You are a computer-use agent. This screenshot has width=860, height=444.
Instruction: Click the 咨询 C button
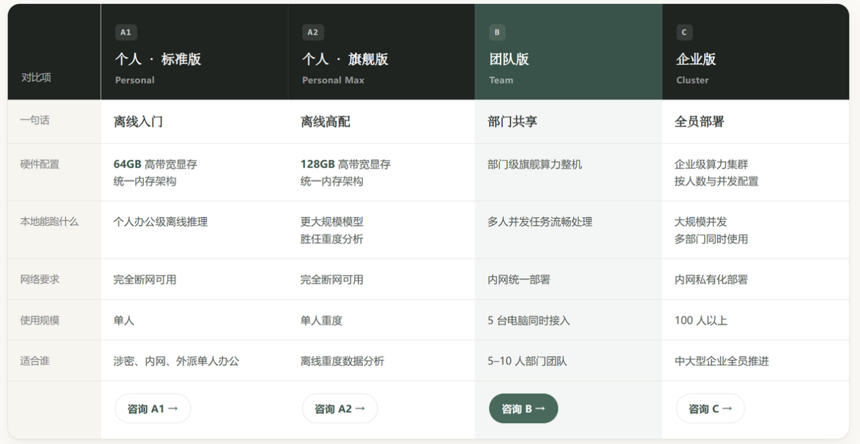(x=710, y=408)
